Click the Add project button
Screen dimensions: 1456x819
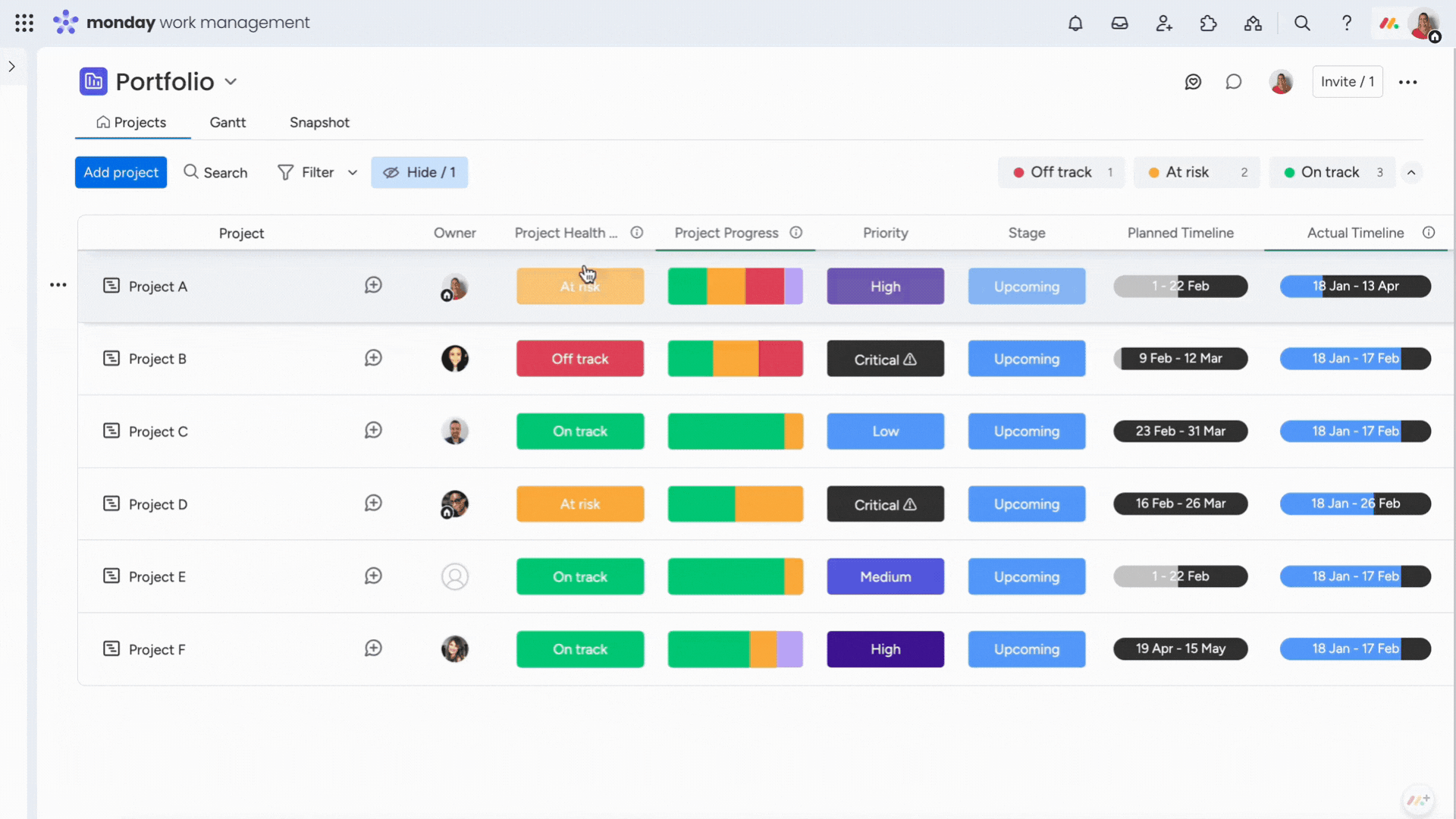[121, 172]
